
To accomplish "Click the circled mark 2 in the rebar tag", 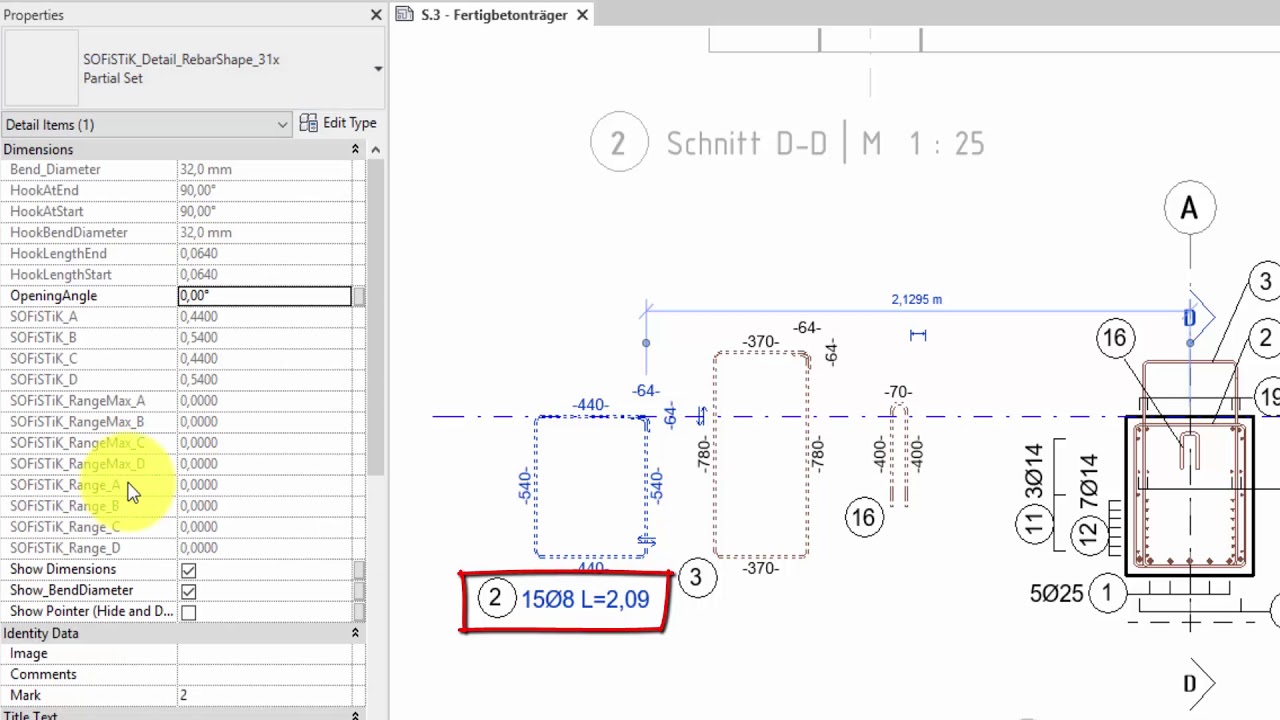I will [495, 598].
